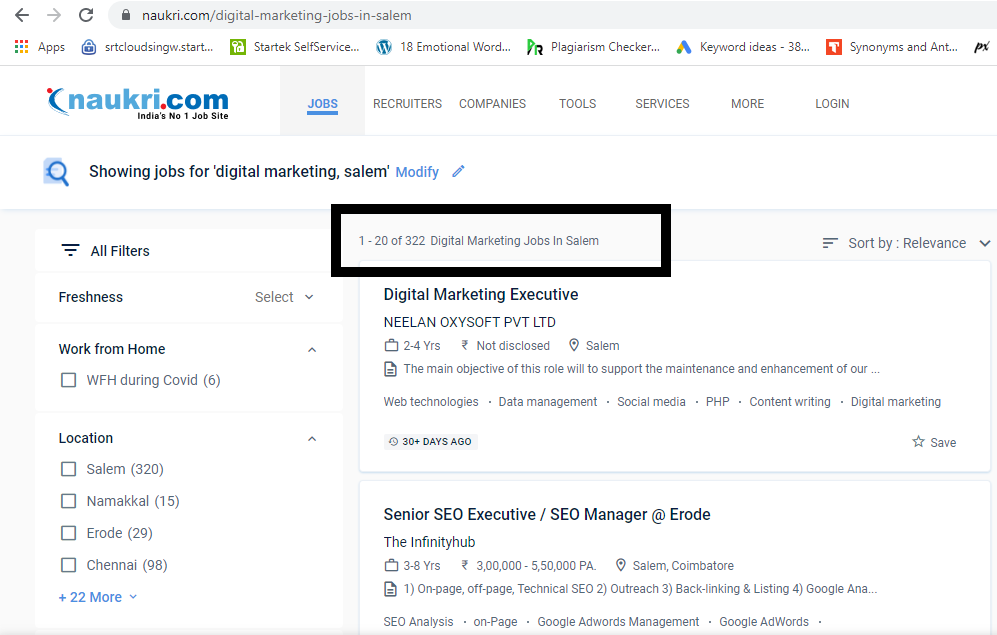Tick the WFH during Covid checkbox
Image resolution: width=997 pixels, height=635 pixels.
[x=68, y=380]
